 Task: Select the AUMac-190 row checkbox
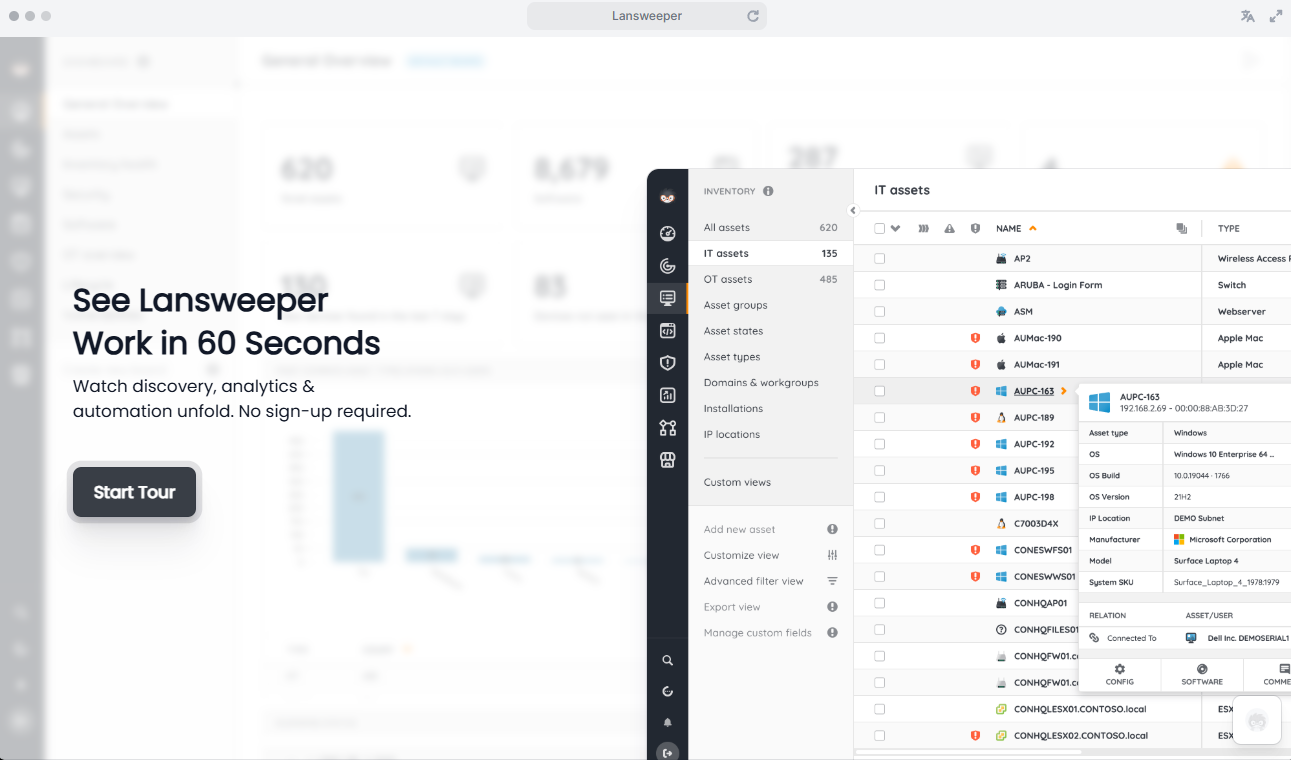(x=879, y=338)
